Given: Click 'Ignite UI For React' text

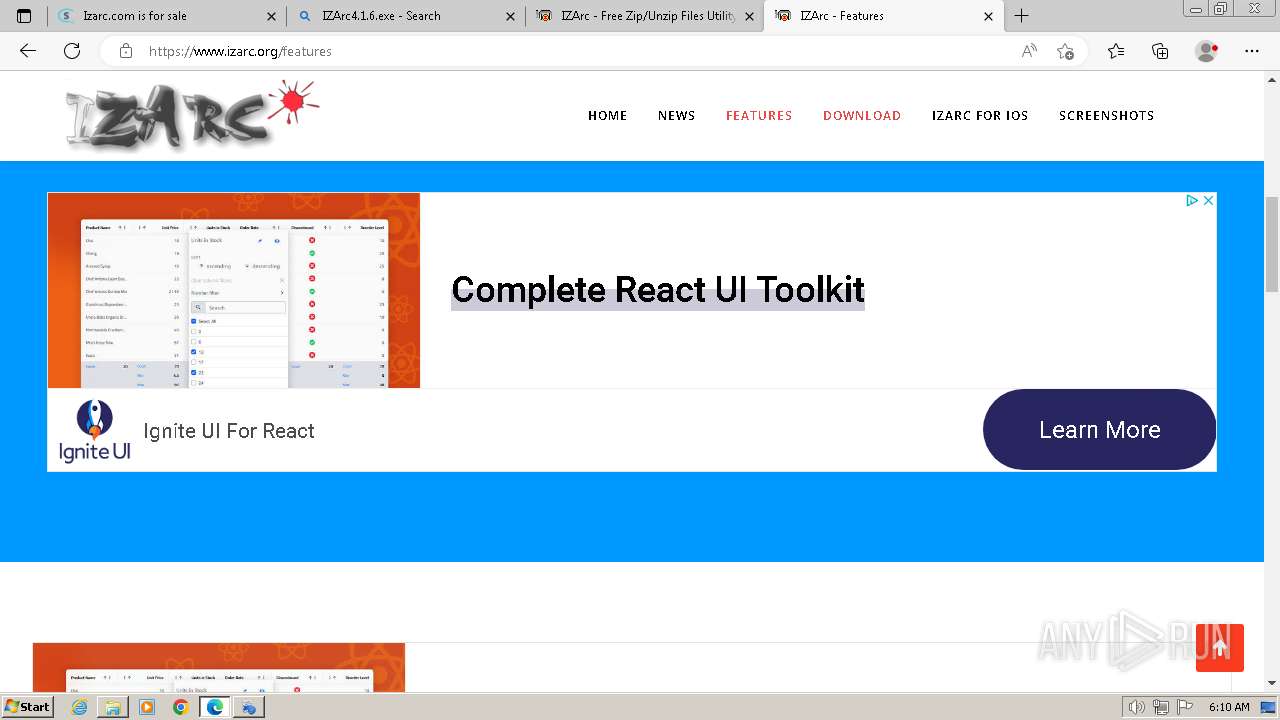Looking at the screenshot, I should click(229, 431).
